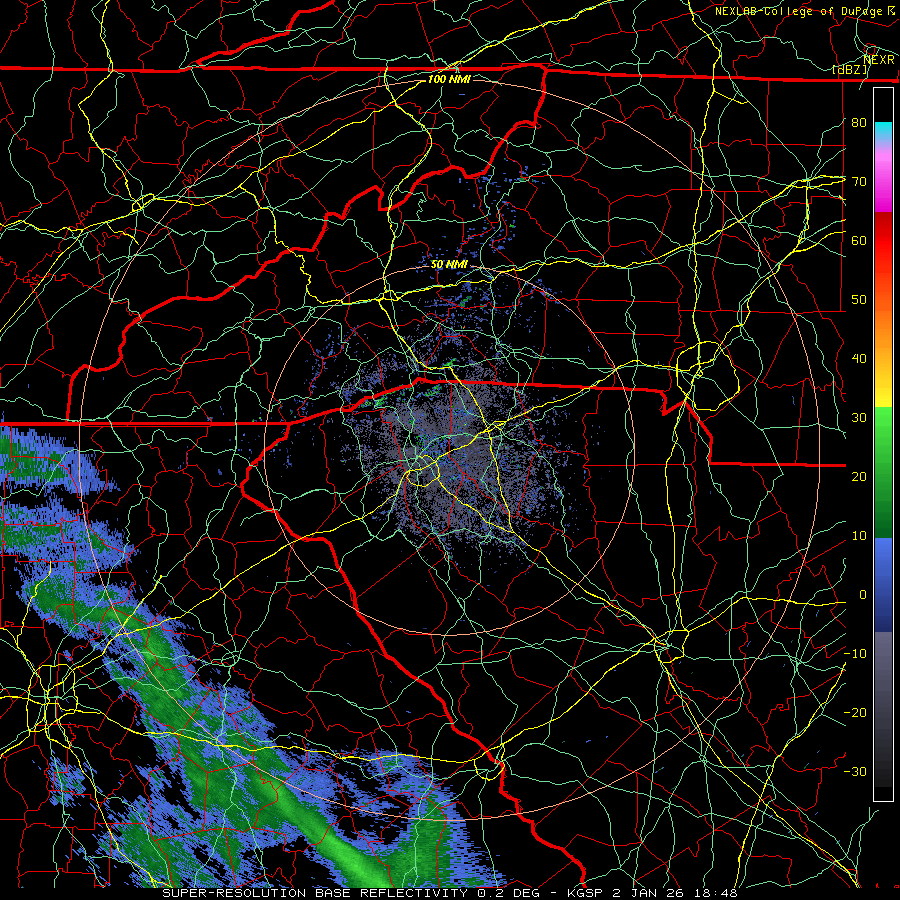Click the 40 value on dBZ scale
The height and width of the screenshot is (900, 900).
click(859, 359)
